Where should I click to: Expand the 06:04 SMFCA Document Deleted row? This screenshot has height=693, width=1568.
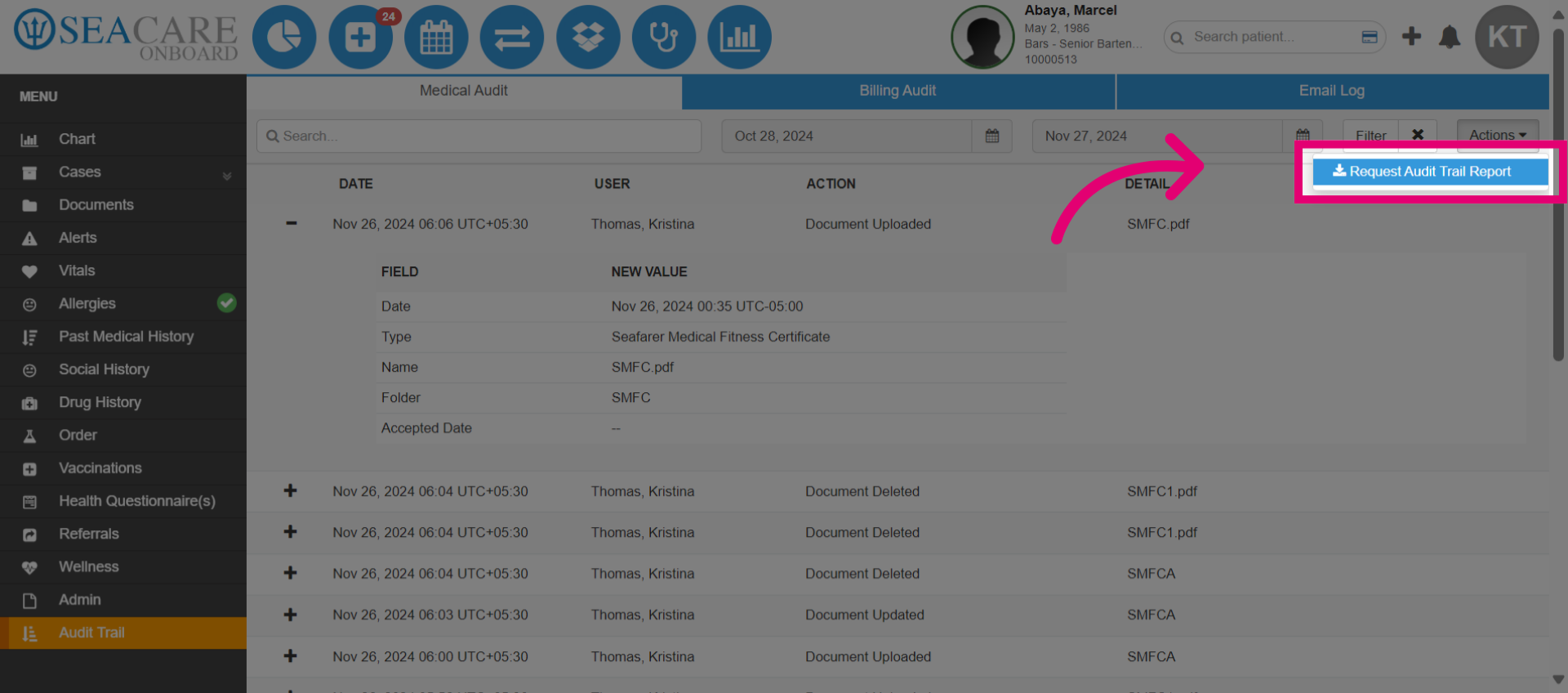pos(290,573)
